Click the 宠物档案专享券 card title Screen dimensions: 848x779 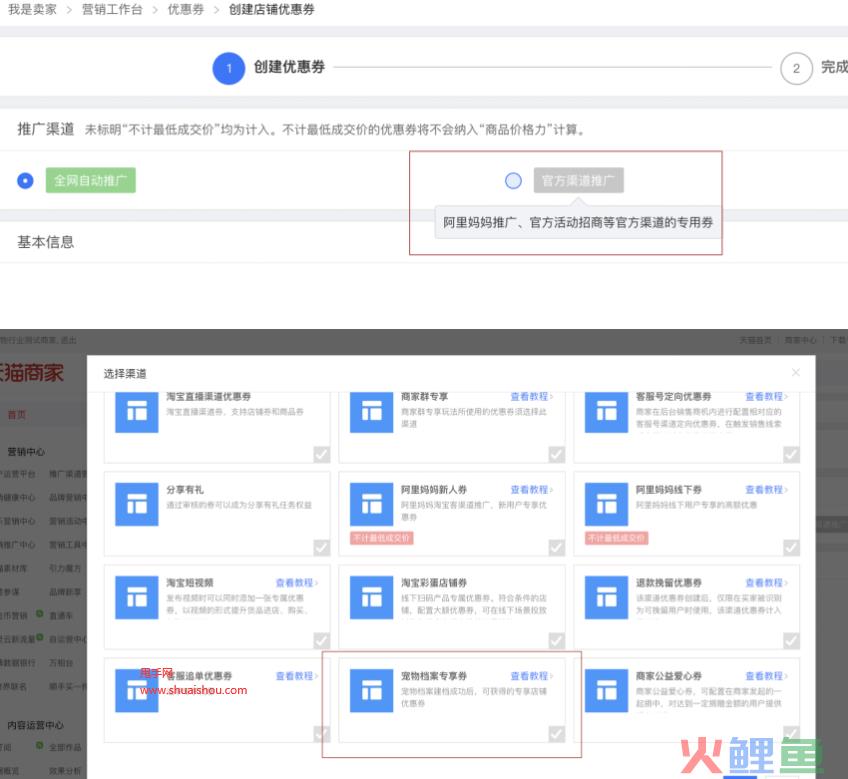coord(434,676)
